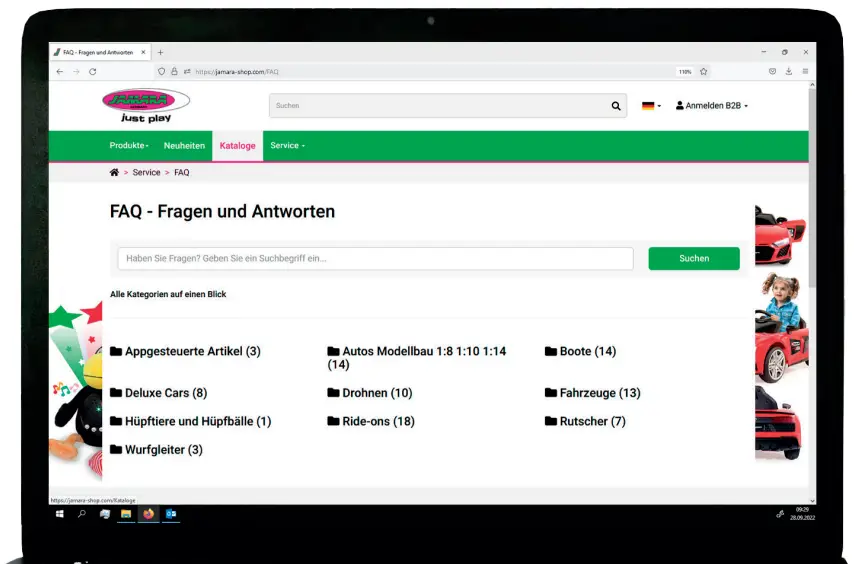The height and width of the screenshot is (564, 854).
Task: Open Appgesteuerte Artikel (3) category
Action: point(185,351)
